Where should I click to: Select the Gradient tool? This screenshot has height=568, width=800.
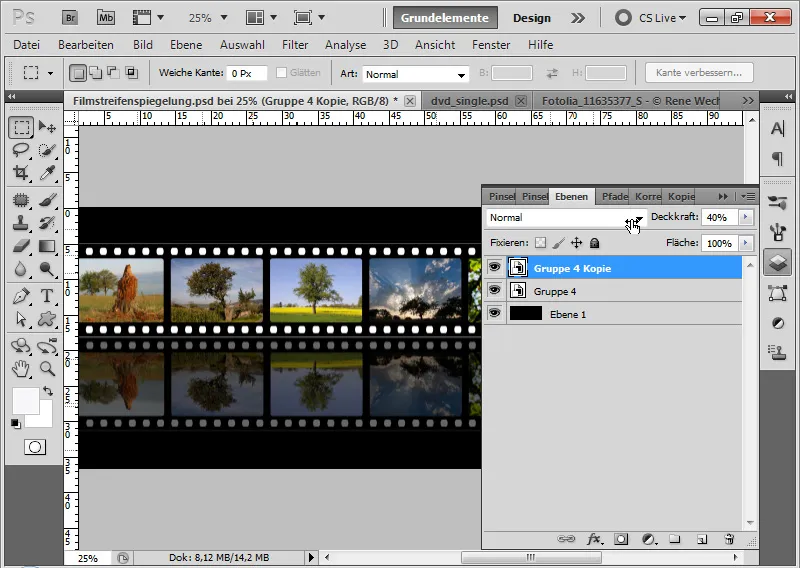[47, 246]
